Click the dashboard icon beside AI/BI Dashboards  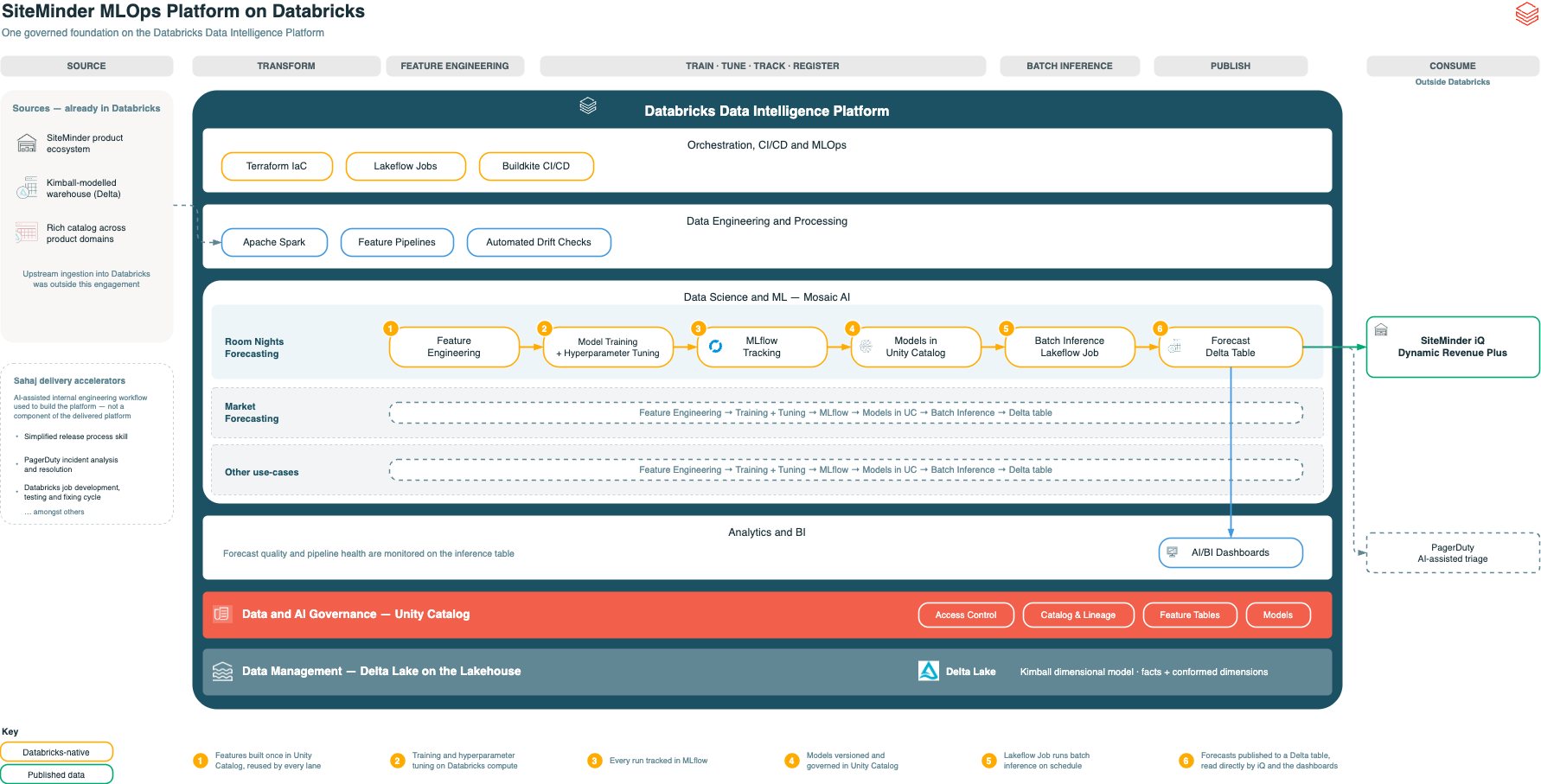[x=1173, y=552]
